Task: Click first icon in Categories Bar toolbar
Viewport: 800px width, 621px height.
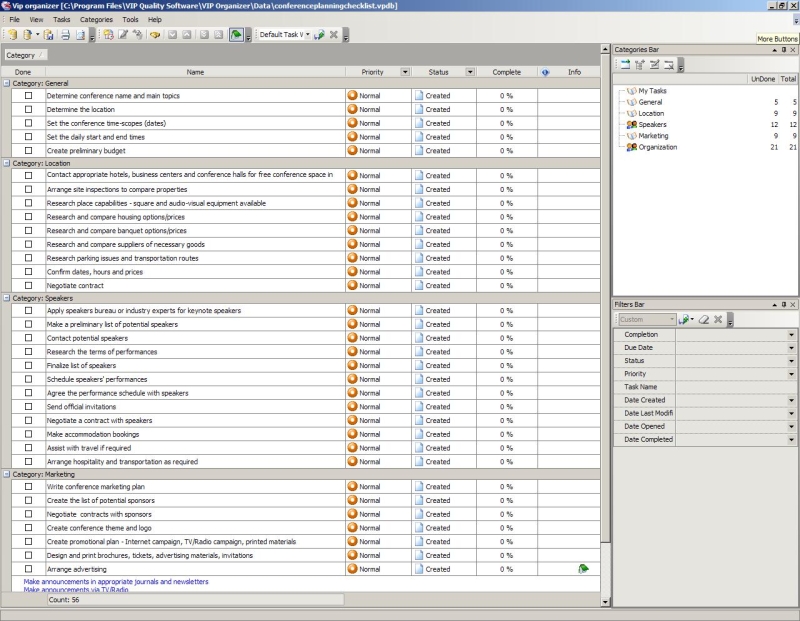Action: tap(623, 64)
